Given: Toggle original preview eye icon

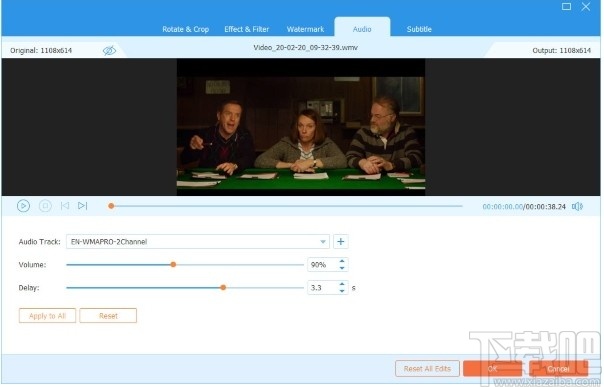Looking at the screenshot, I should [x=109, y=50].
